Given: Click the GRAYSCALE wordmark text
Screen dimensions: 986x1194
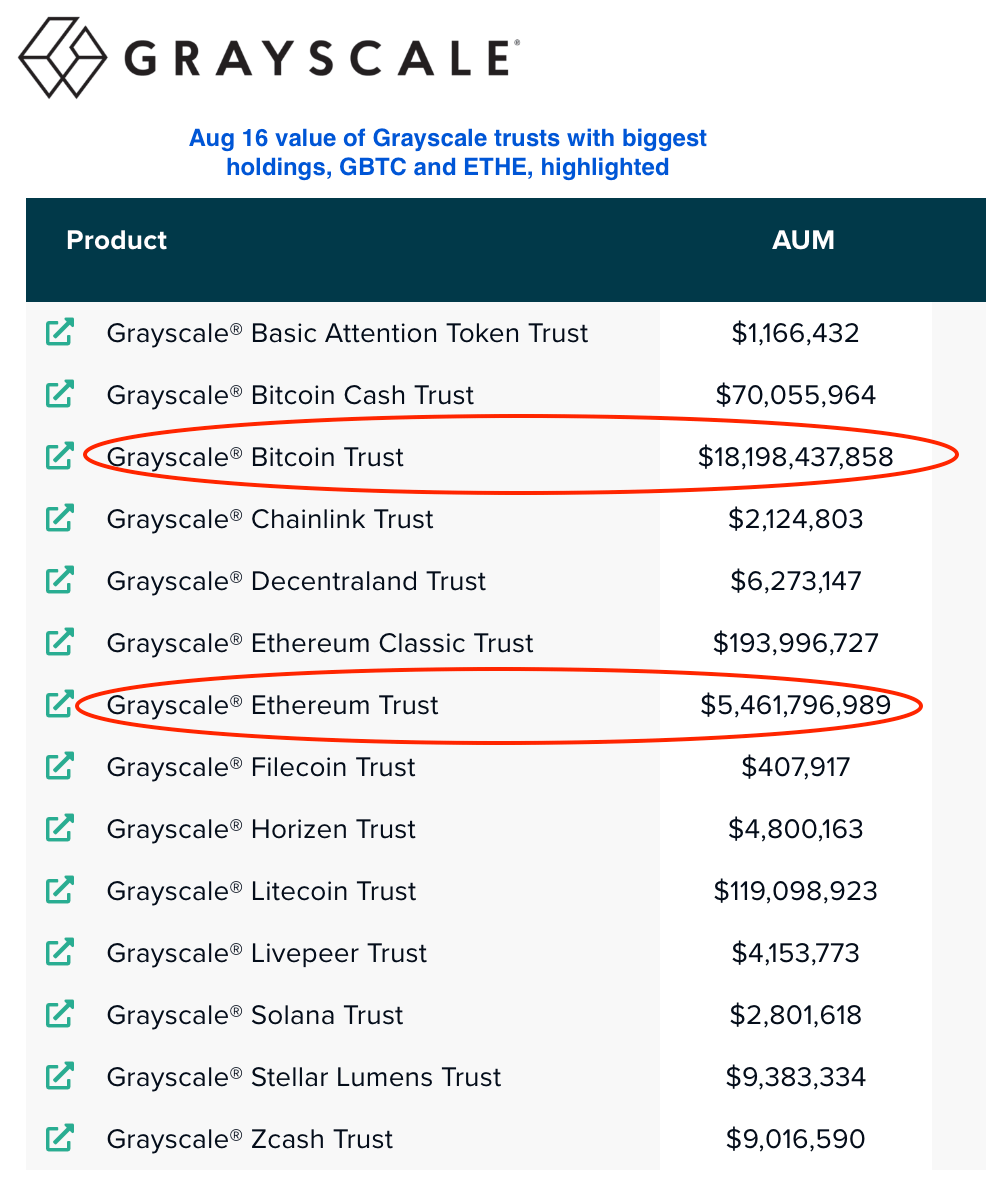Looking at the screenshot, I should (x=320, y=59).
